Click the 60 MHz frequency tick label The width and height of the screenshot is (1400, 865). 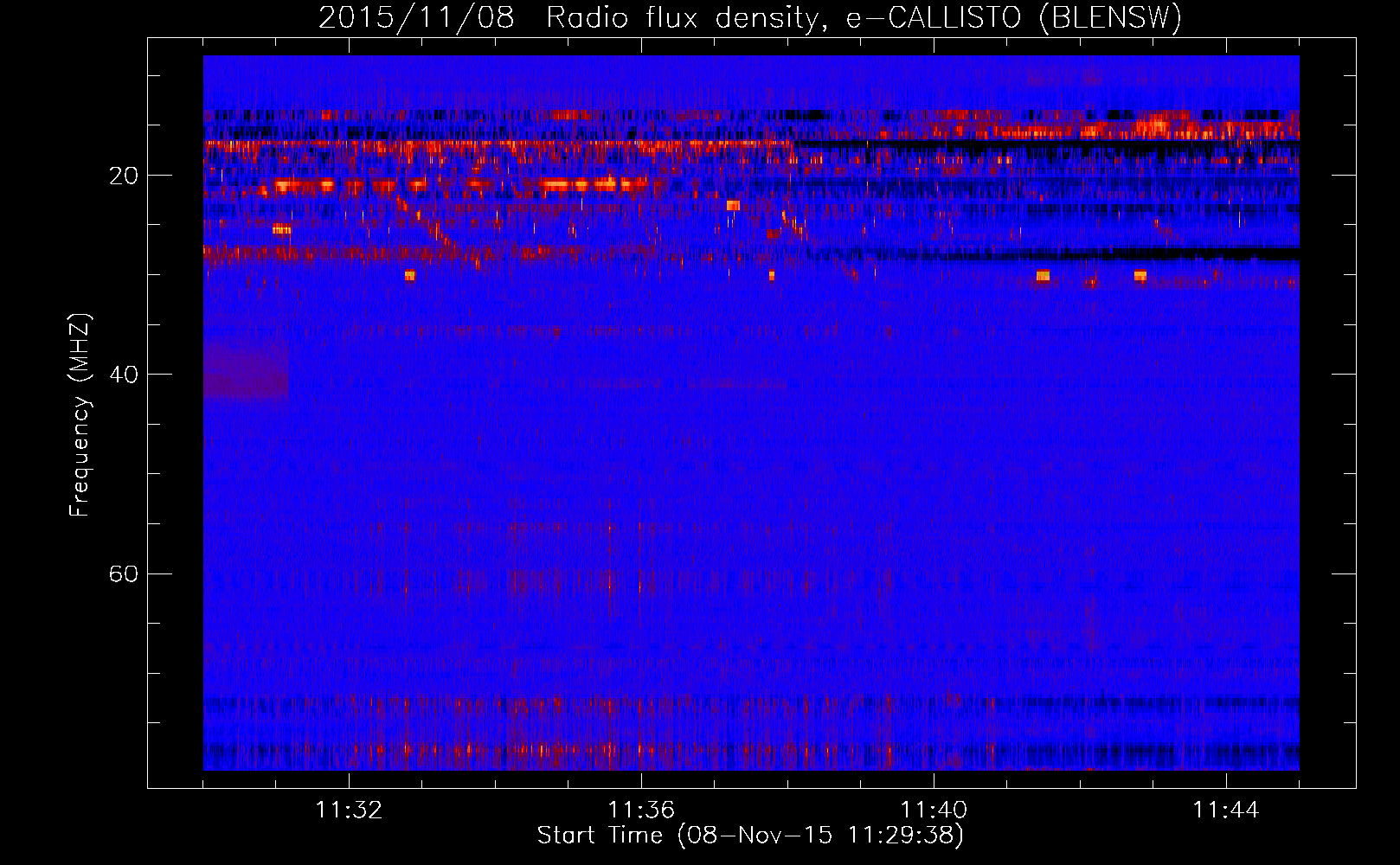[x=123, y=573]
